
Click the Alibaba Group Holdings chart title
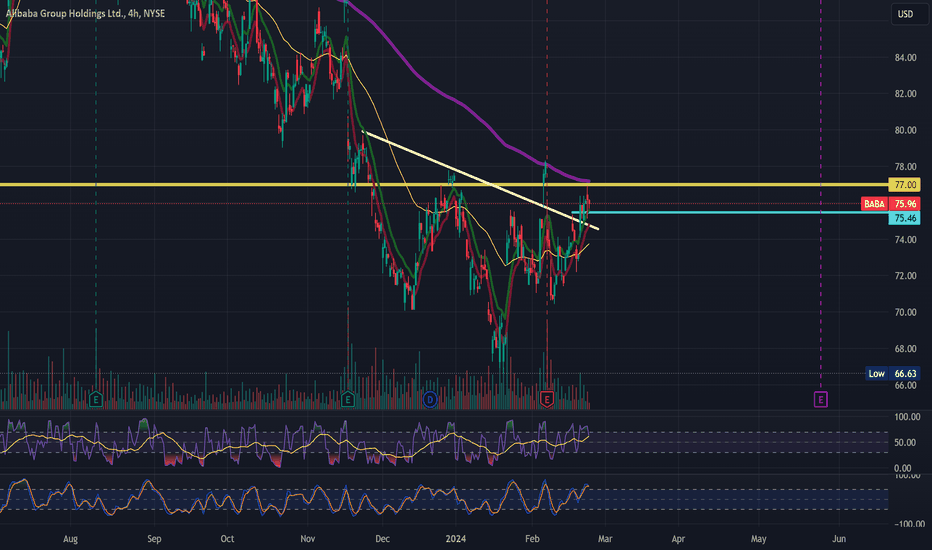click(x=86, y=13)
